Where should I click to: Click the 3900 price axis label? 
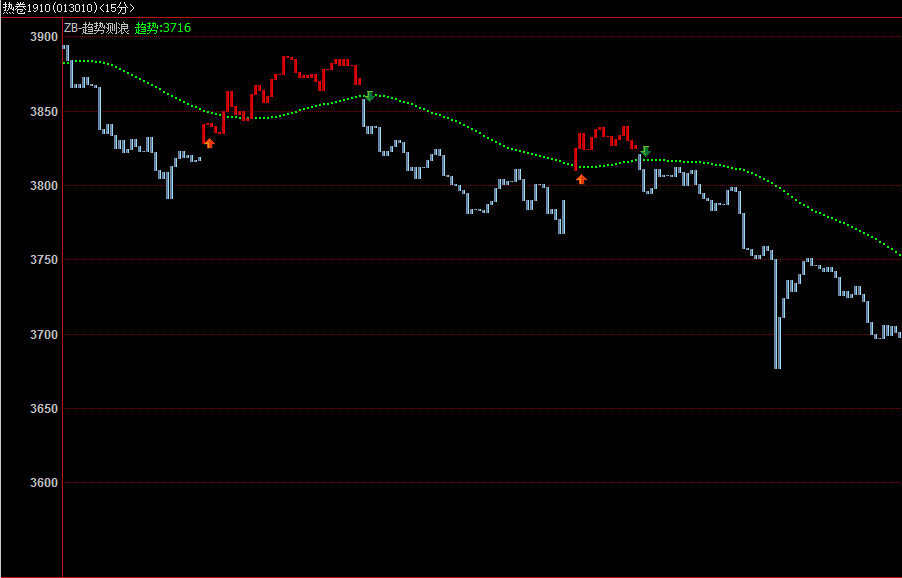44,37
